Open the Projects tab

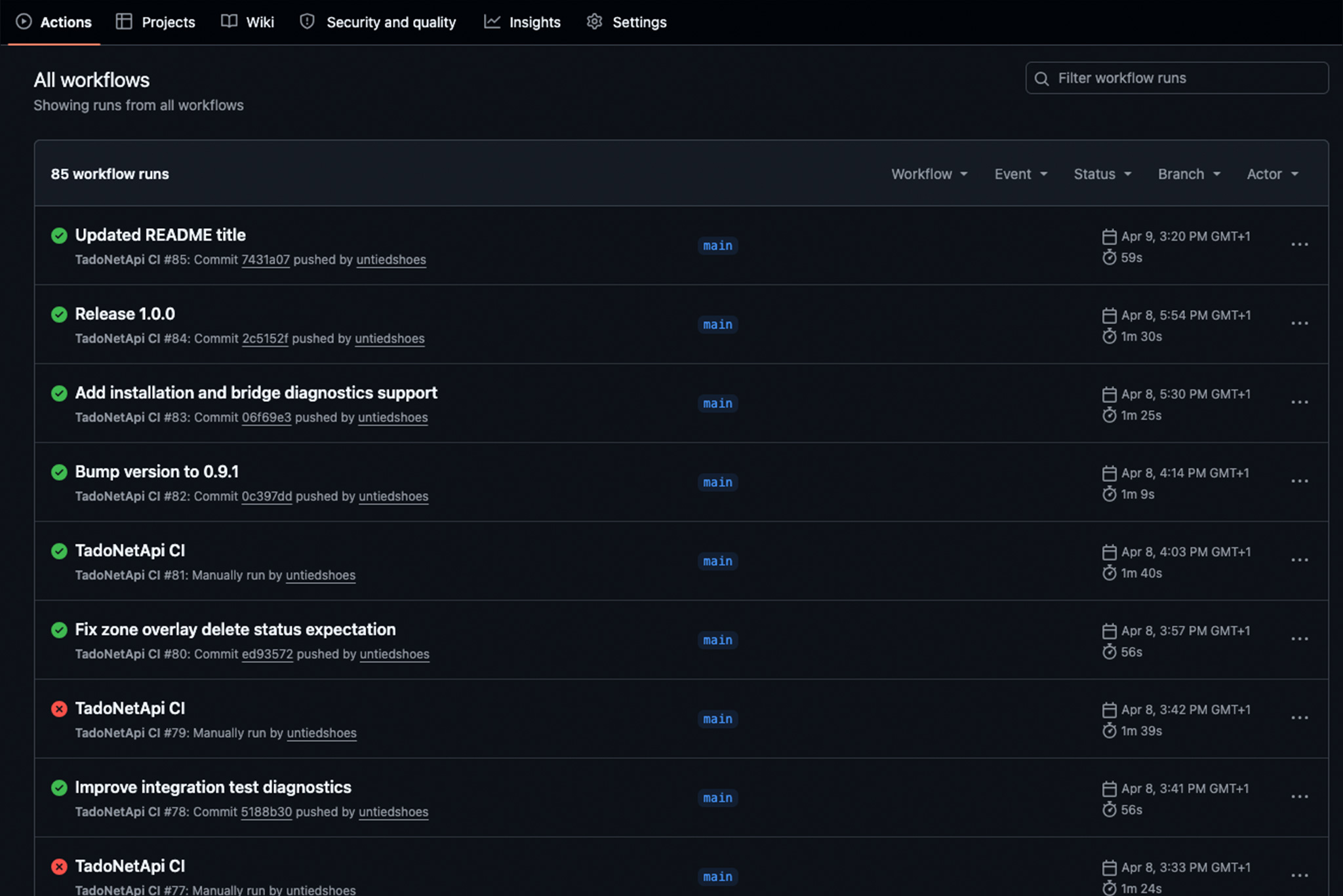tap(155, 22)
